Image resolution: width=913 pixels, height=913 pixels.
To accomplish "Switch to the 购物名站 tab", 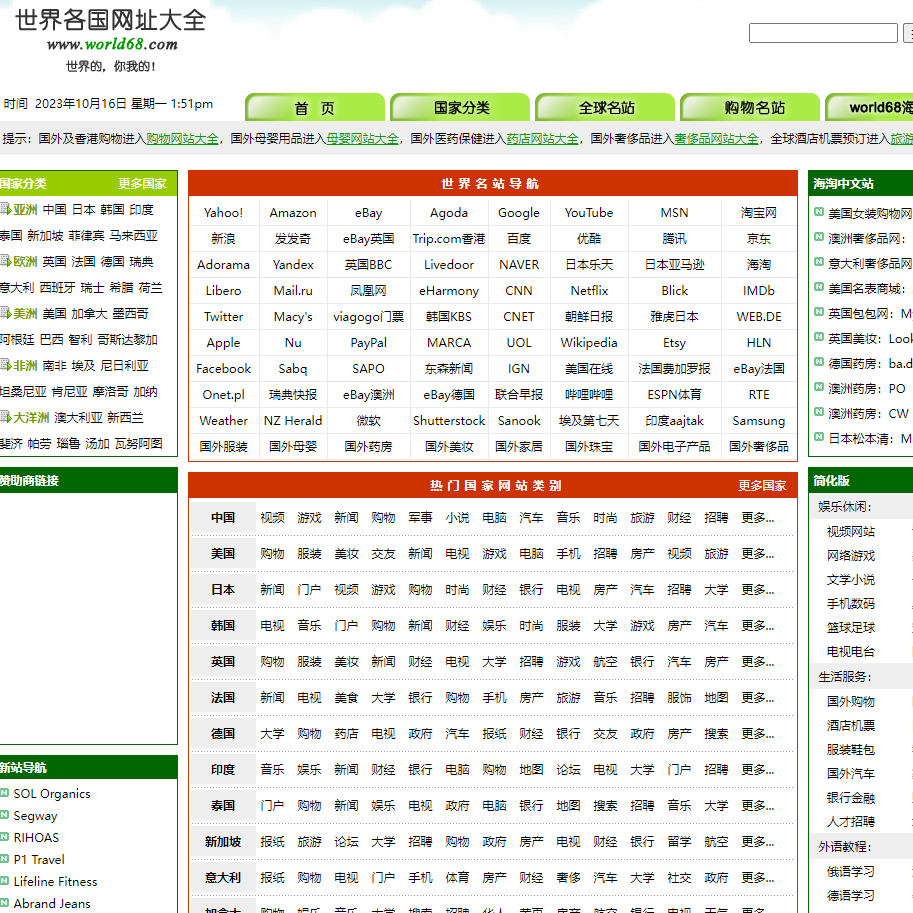I will [x=750, y=108].
